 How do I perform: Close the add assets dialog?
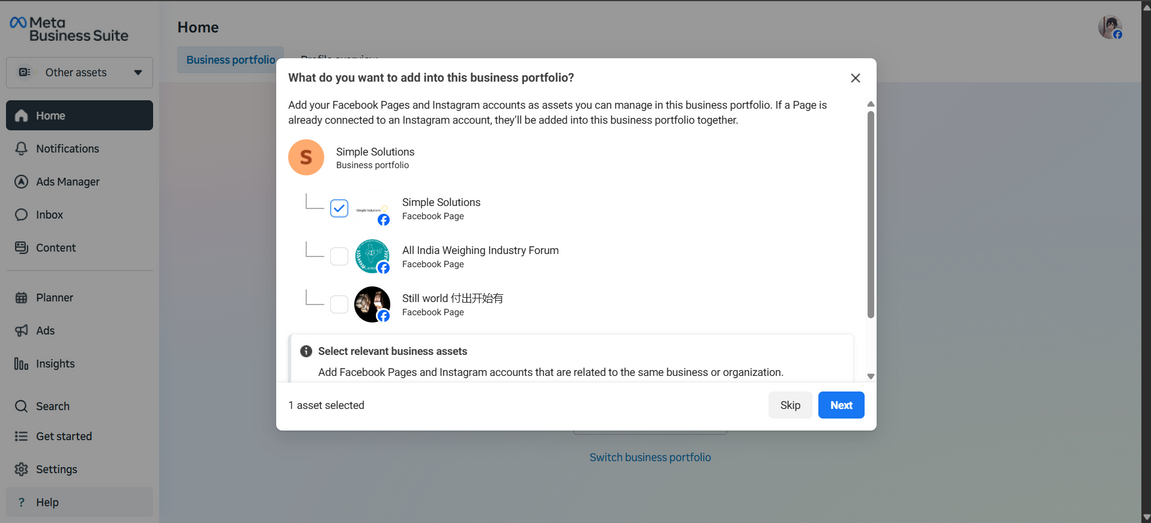(855, 78)
